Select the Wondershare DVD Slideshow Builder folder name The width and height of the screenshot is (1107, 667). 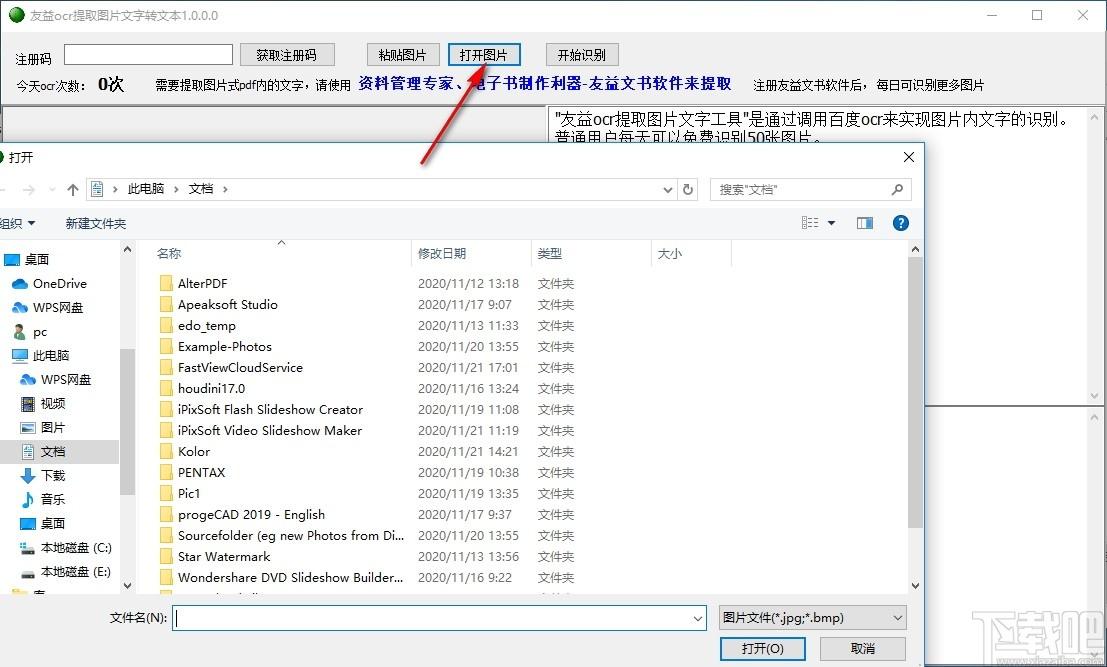tap(290, 577)
